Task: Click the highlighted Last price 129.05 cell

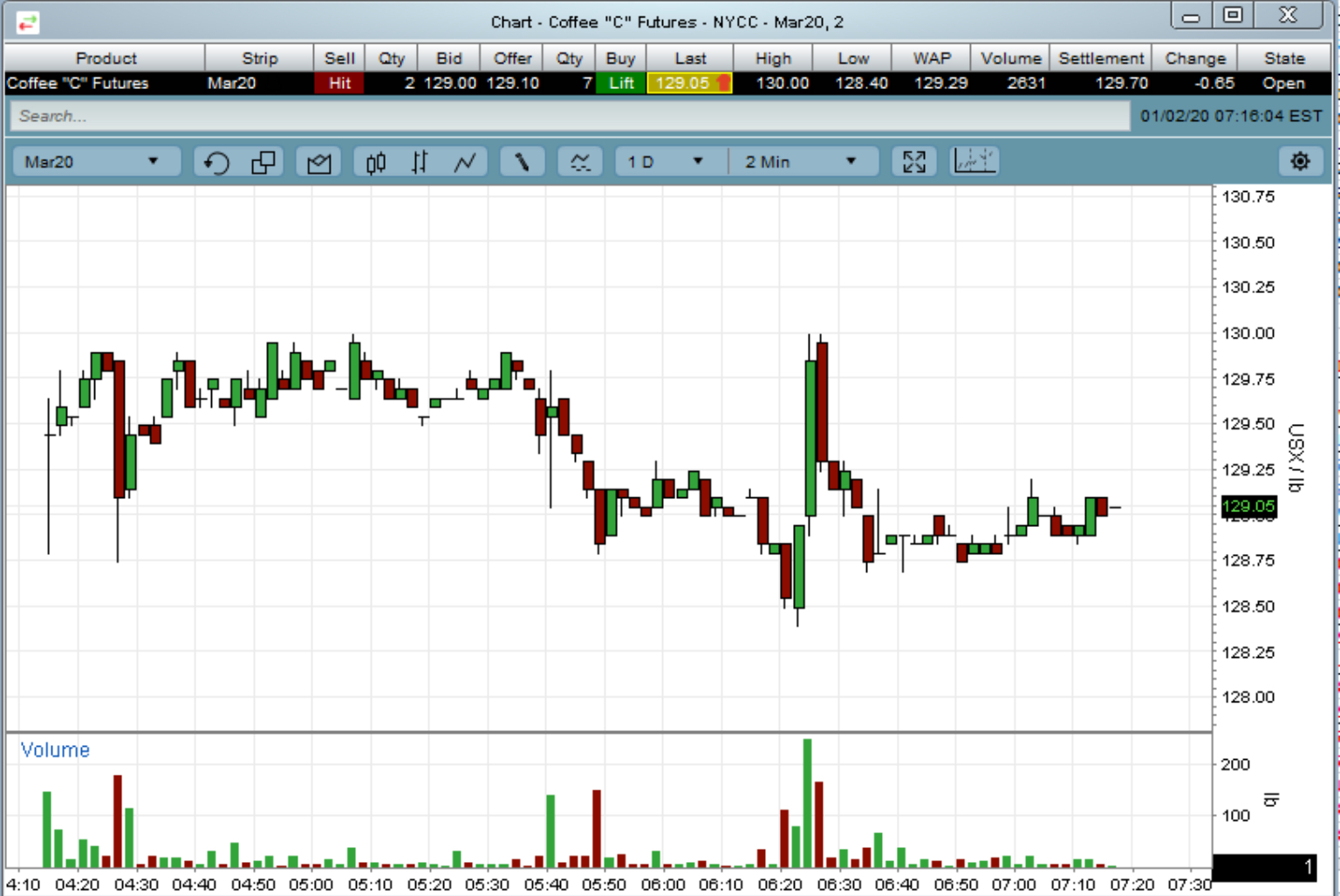Action: coord(689,83)
